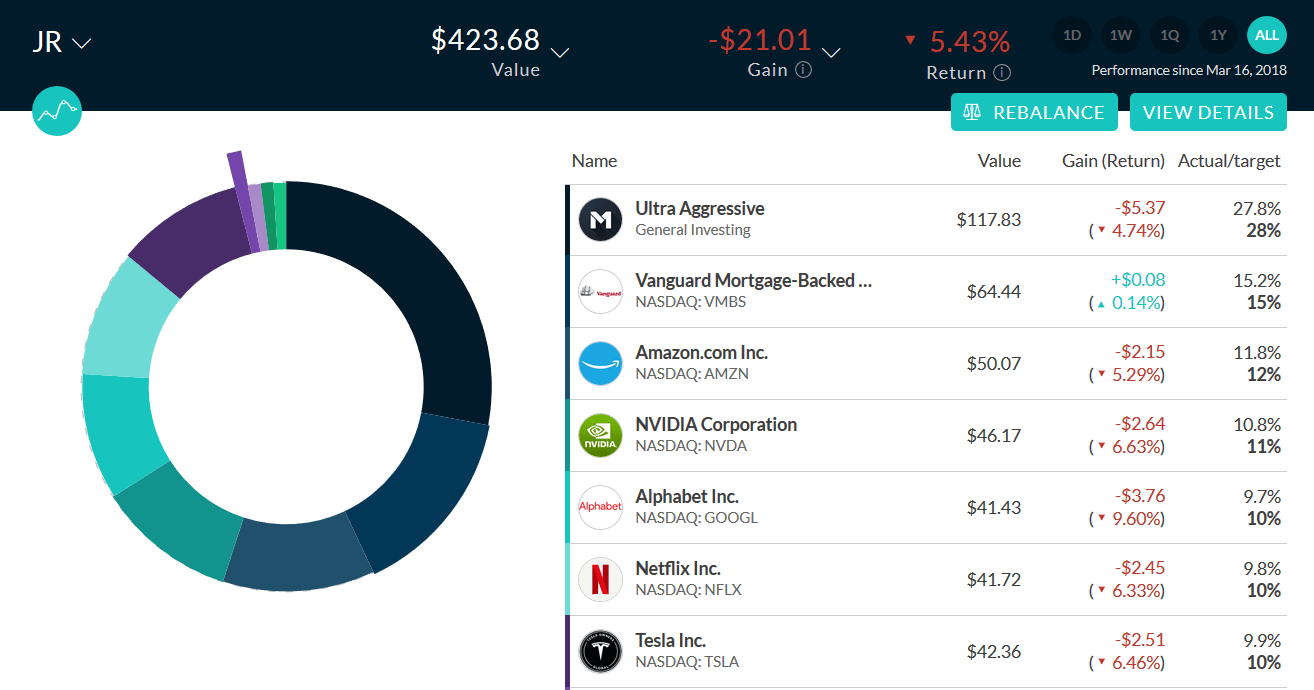Click the Ultra Aggressive portfolio logo

[x=600, y=220]
